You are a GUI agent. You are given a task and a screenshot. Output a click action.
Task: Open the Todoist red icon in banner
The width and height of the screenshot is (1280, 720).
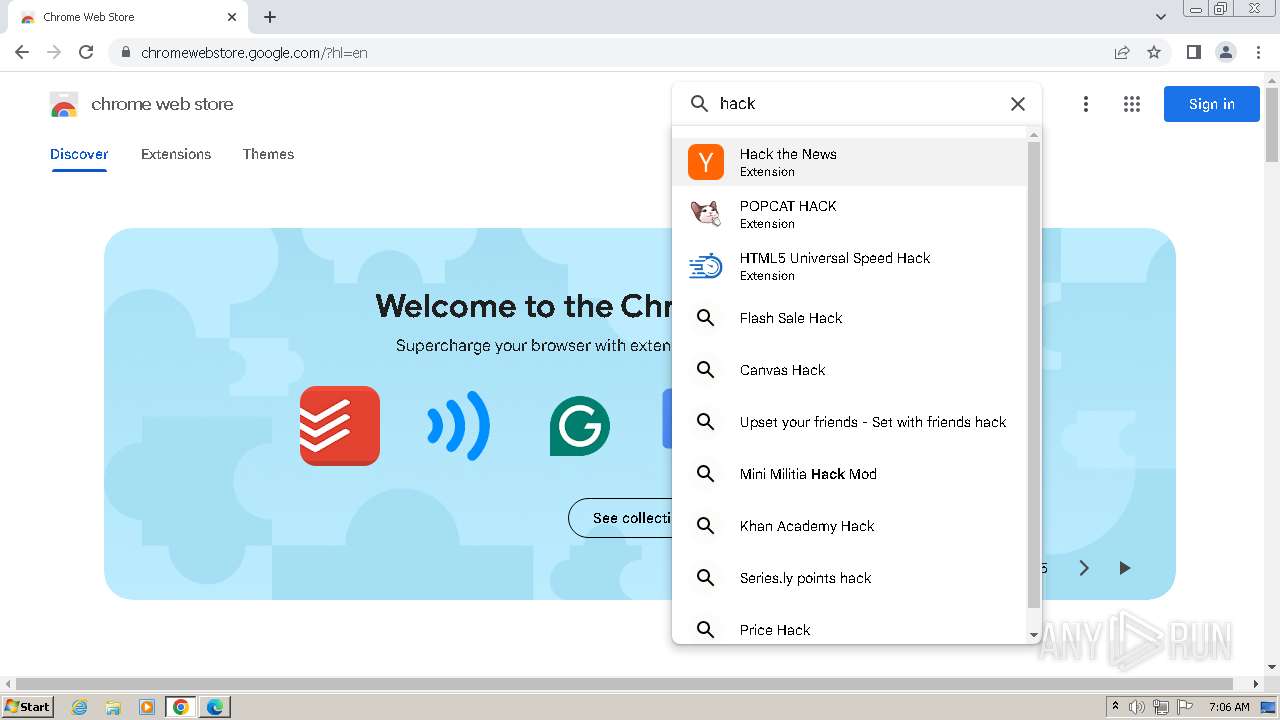click(340, 426)
